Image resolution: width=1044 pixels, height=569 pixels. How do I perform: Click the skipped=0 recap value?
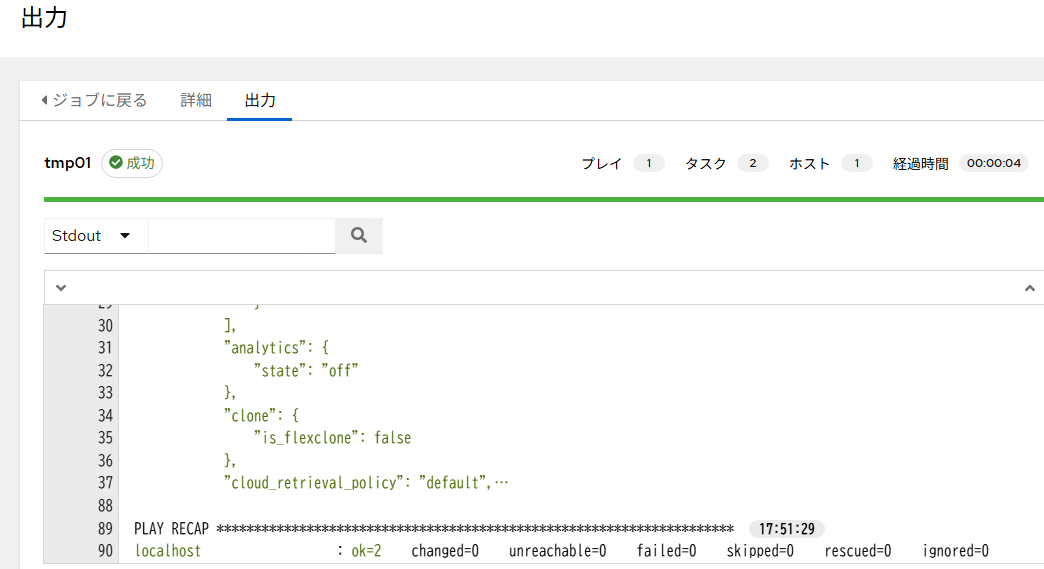[760, 551]
